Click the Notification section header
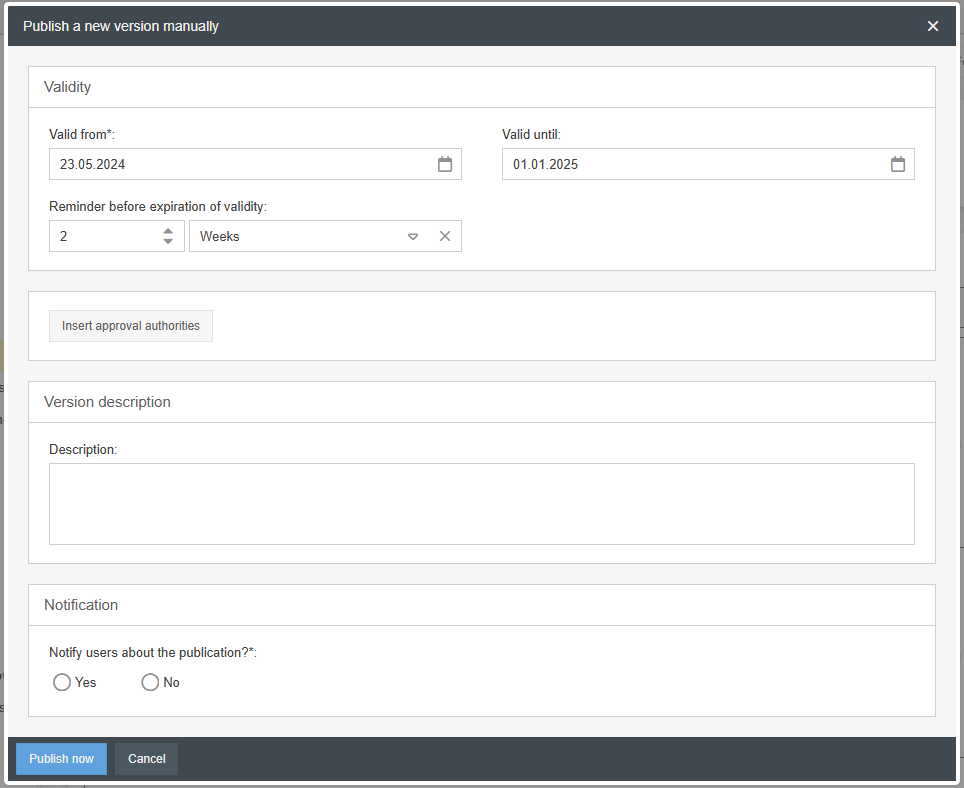The image size is (964, 788). [81, 605]
